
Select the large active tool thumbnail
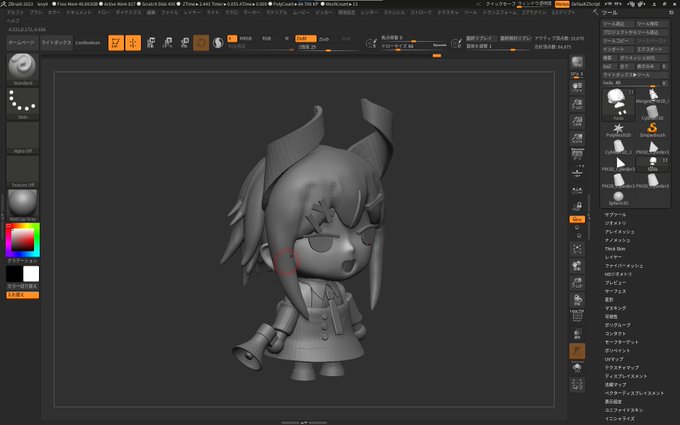point(618,105)
